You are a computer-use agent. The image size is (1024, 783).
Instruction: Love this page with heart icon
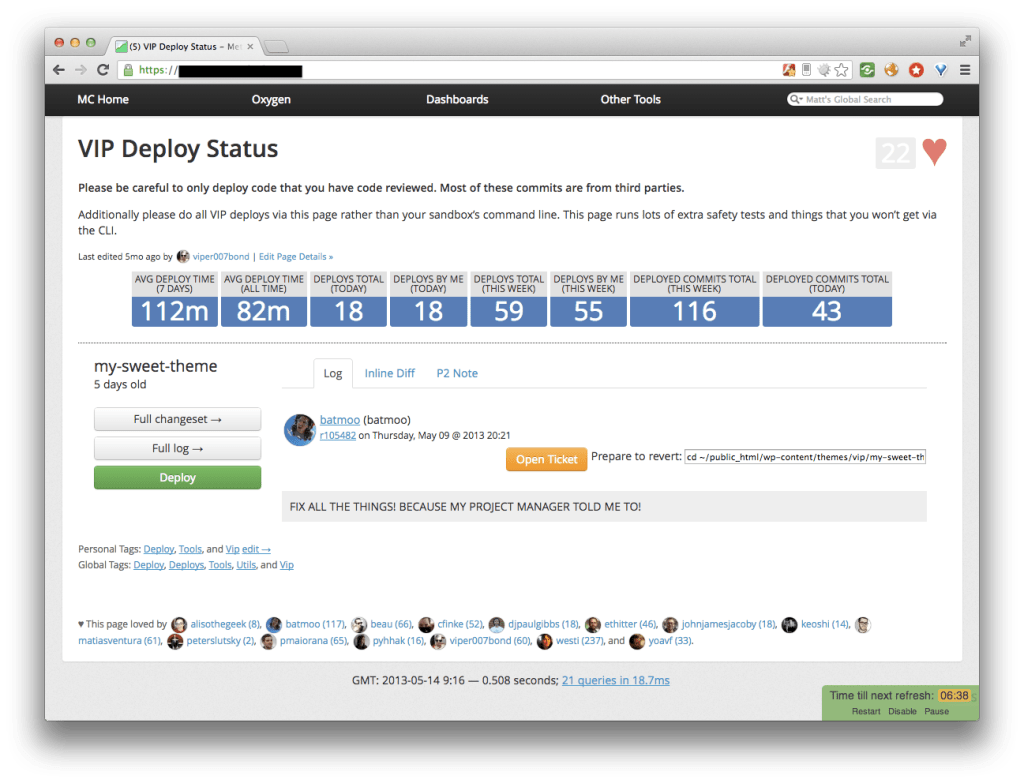point(935,152)
